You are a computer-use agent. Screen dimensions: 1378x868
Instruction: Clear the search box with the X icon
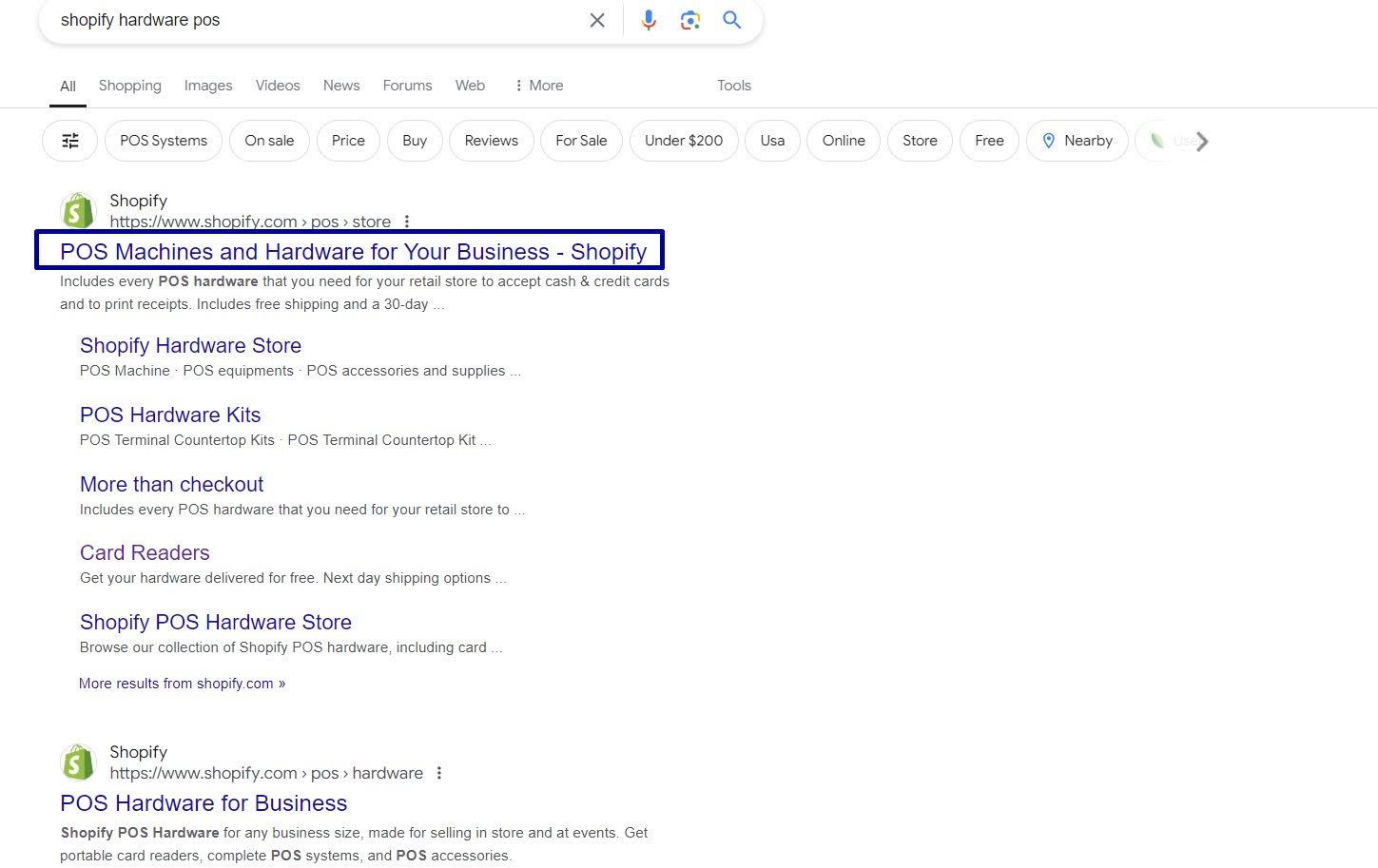(597, 20)
